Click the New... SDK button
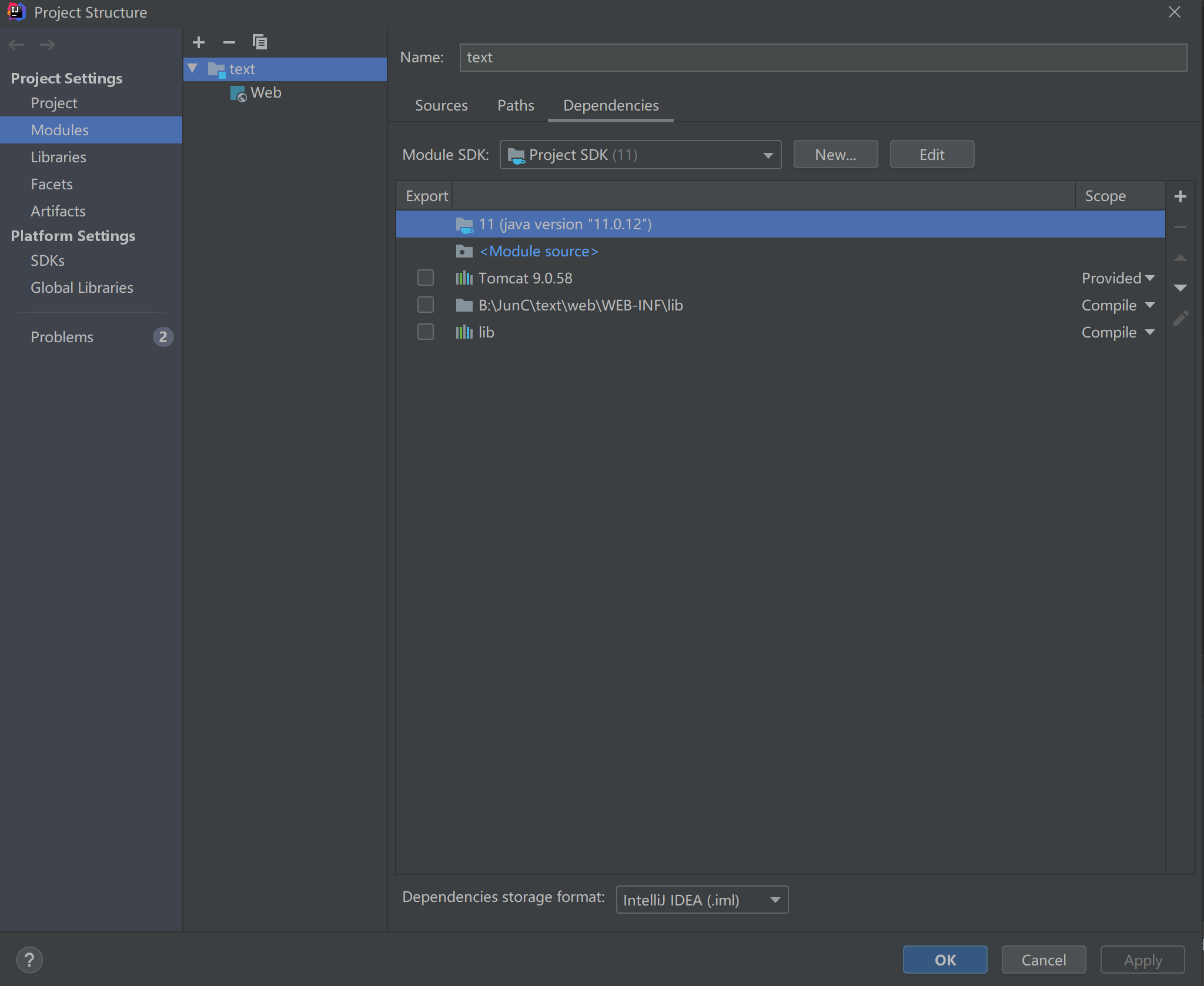The width and height of the screenshot is (1204, 986). 835,155
